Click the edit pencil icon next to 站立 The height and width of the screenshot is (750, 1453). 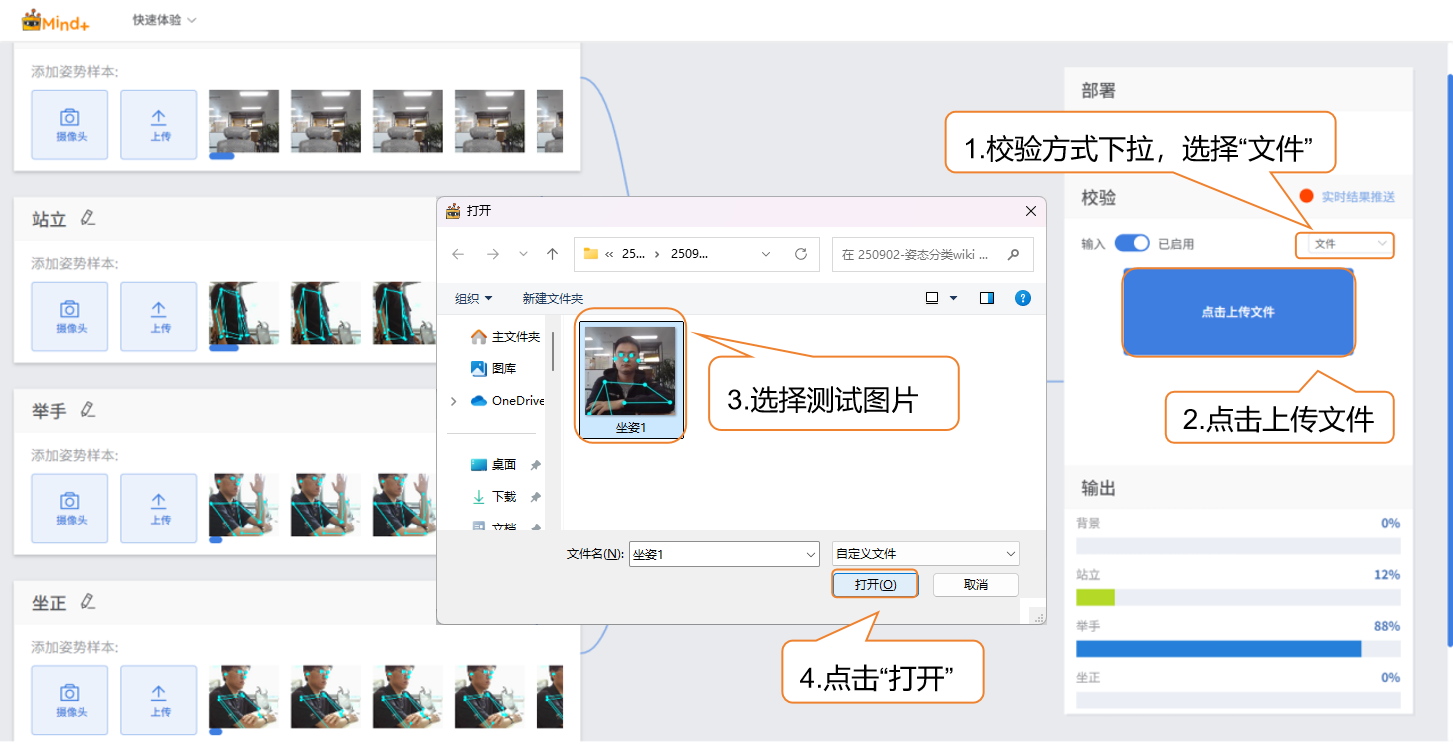(88, 218)
